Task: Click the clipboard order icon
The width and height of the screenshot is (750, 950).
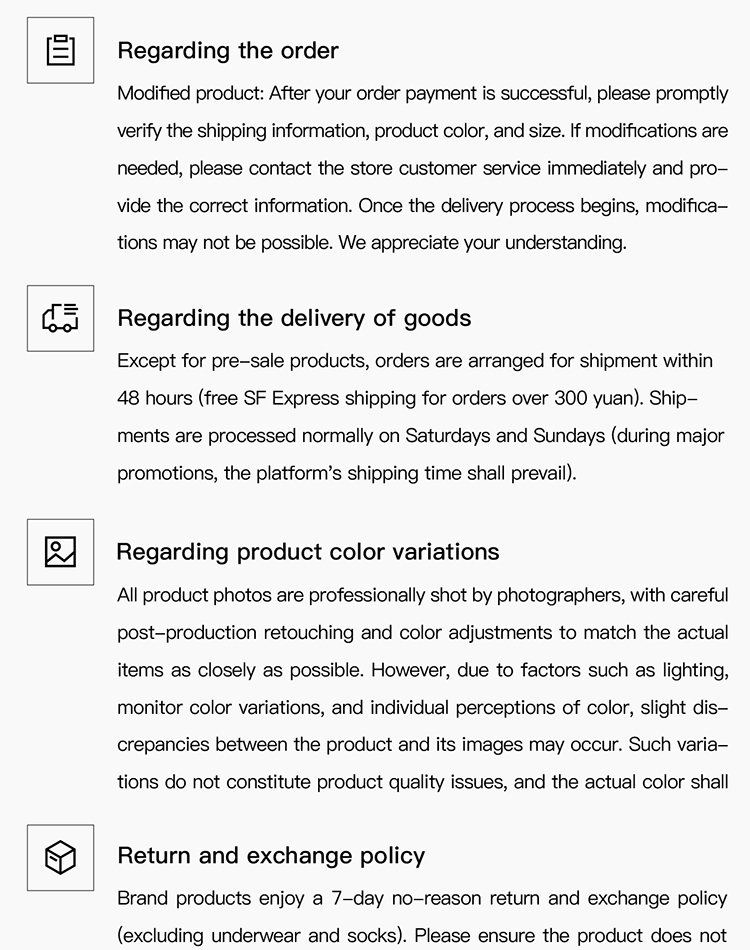Action: point(60,50)
